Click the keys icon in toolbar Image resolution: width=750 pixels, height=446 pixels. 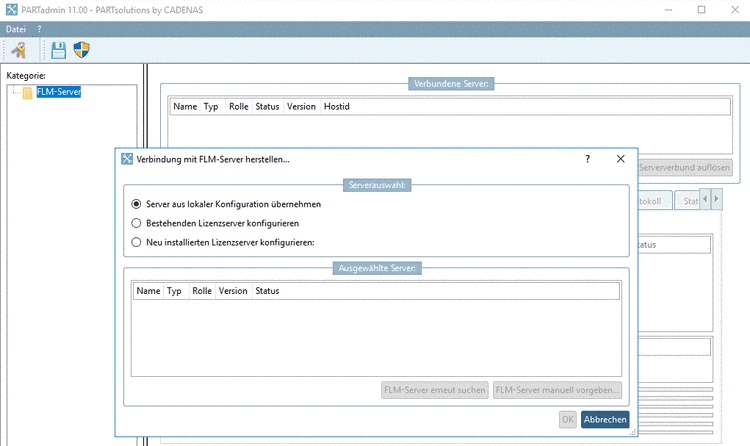click(19, 50)
